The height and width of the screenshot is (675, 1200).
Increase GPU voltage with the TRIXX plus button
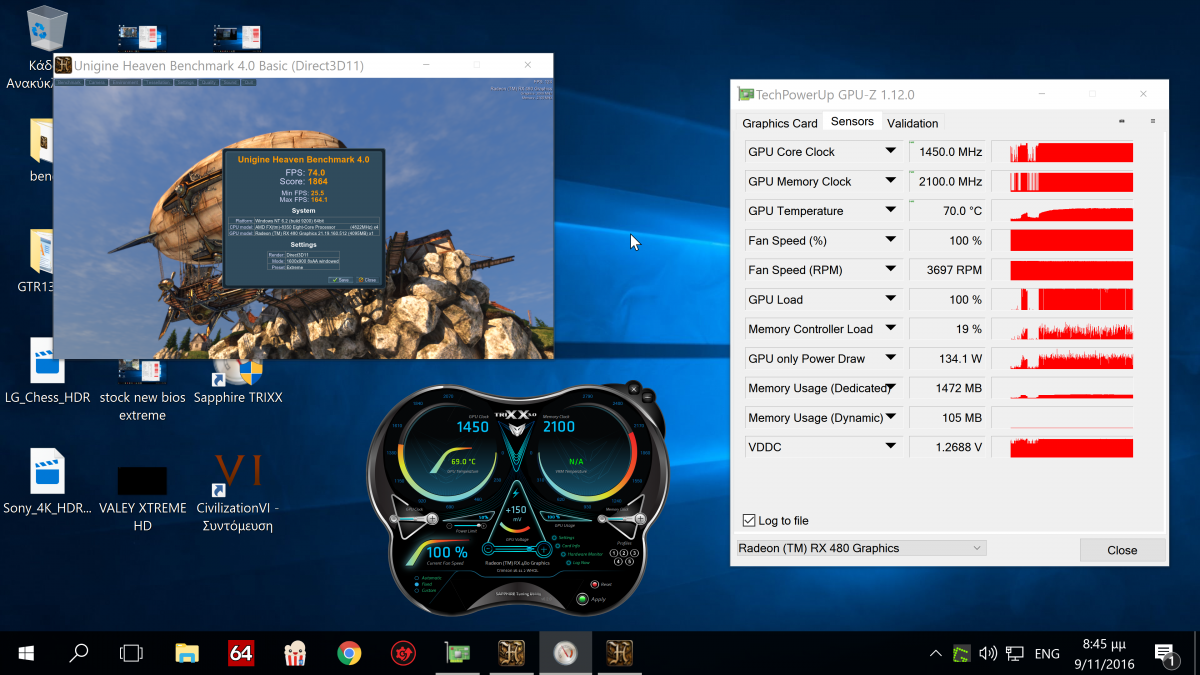coord(543,549)
